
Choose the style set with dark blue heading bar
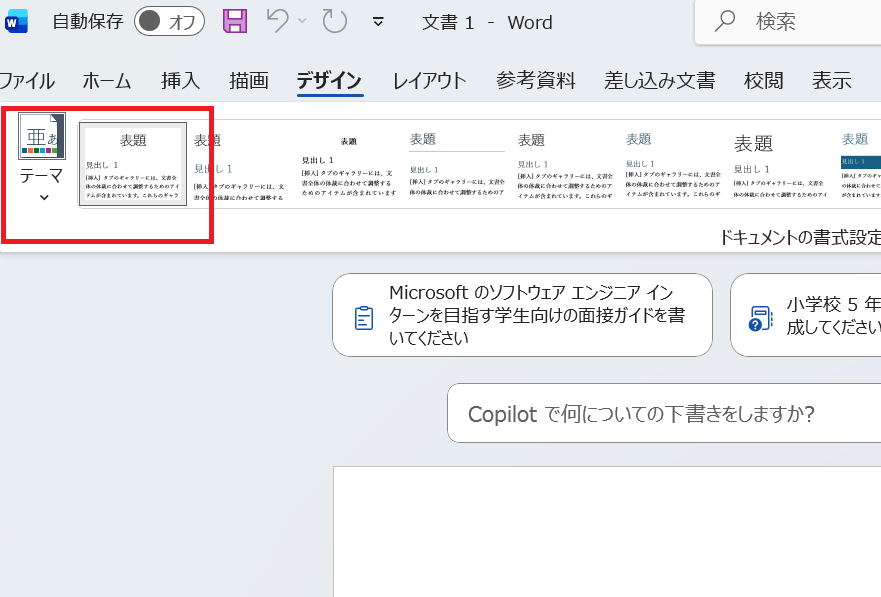[x=860, y=164]
